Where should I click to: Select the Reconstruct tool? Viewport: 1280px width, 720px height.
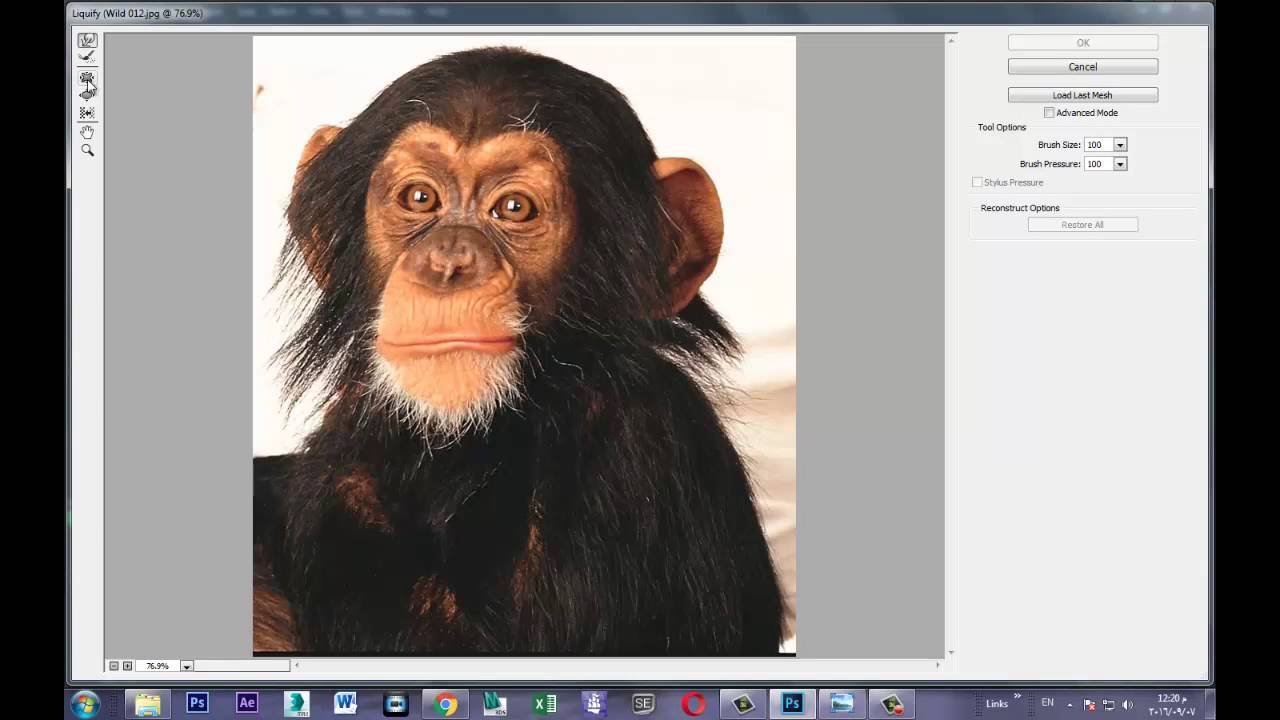point(87,57)
